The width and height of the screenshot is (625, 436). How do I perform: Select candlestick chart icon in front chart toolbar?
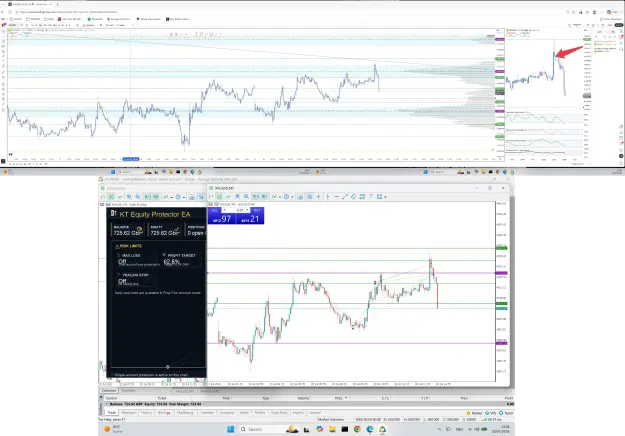point(220,196)
